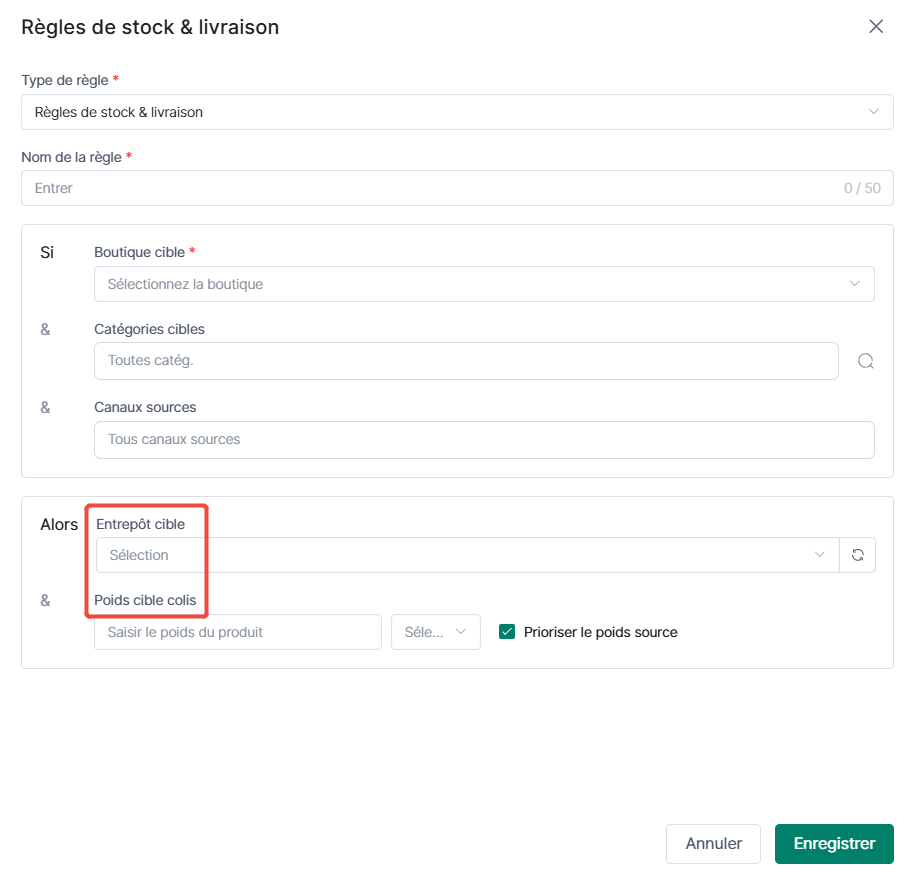Click the Règles de stock & livraison selected value

(x=119, y=112)
